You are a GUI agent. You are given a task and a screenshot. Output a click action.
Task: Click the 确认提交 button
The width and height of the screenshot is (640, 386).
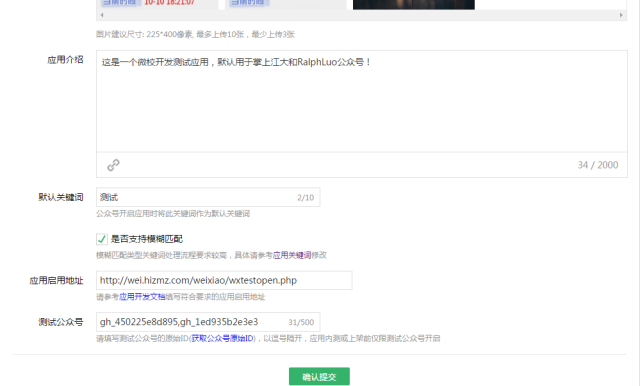[319, 377]
